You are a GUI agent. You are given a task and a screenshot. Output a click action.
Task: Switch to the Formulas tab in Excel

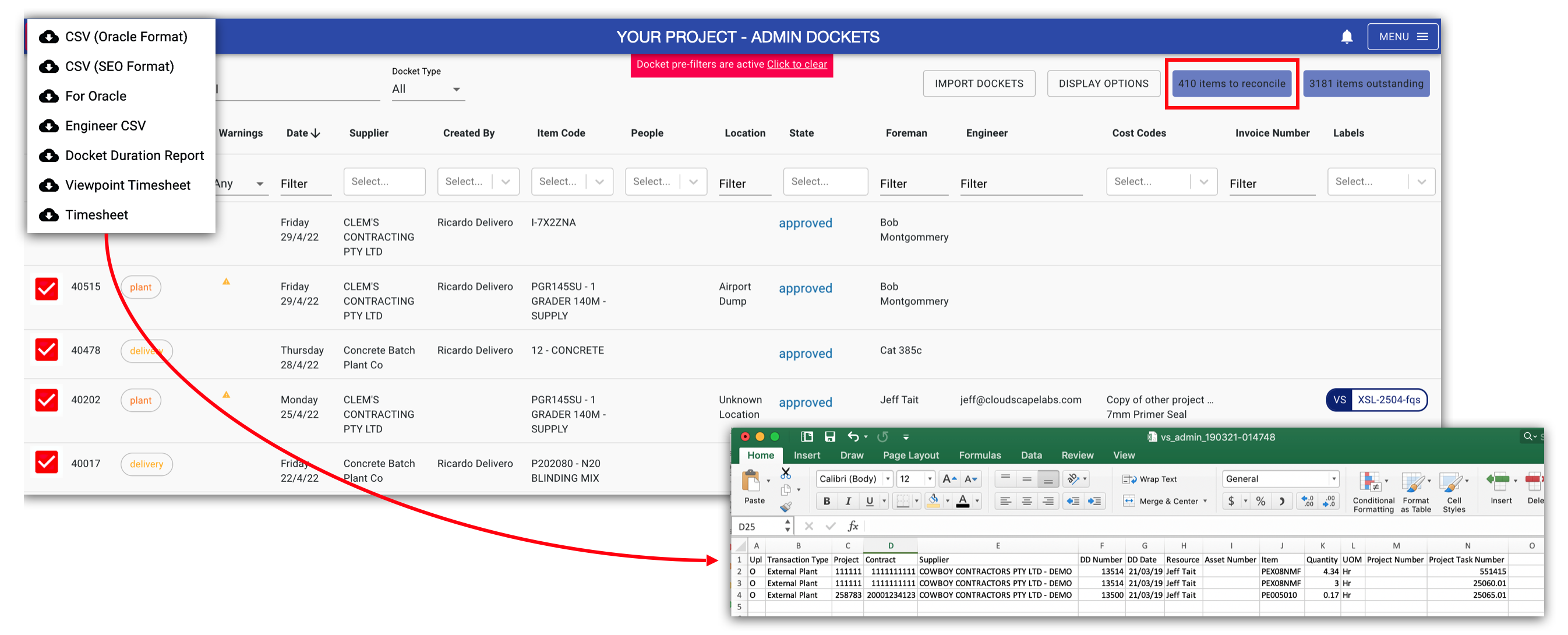click(x=980, y=455)
